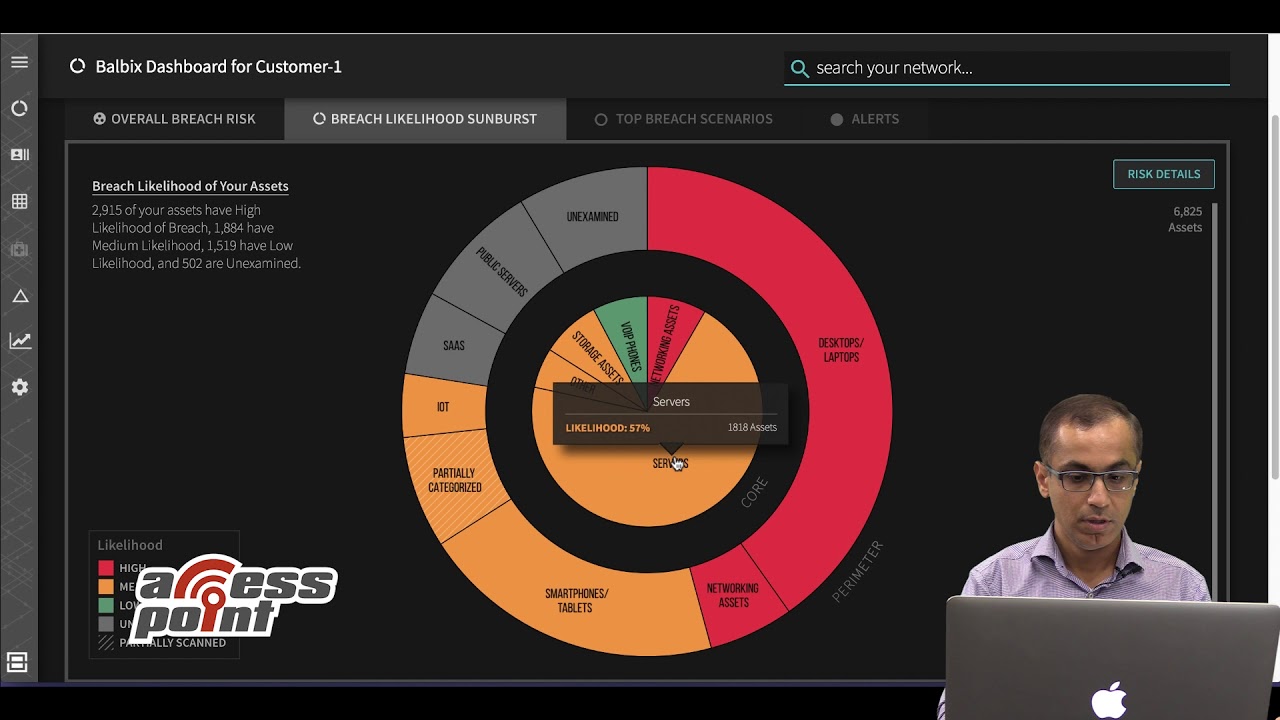Focus the 'search your network' field

click(x=1007, y=68)
